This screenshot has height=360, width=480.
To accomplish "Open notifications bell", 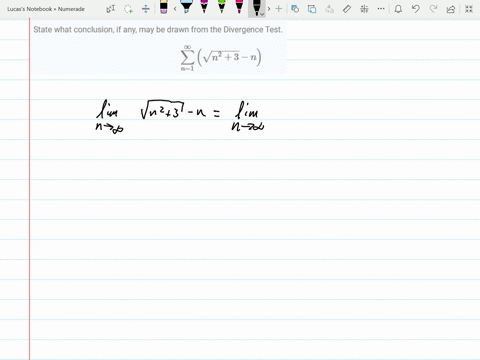I will tap(398, 9).
